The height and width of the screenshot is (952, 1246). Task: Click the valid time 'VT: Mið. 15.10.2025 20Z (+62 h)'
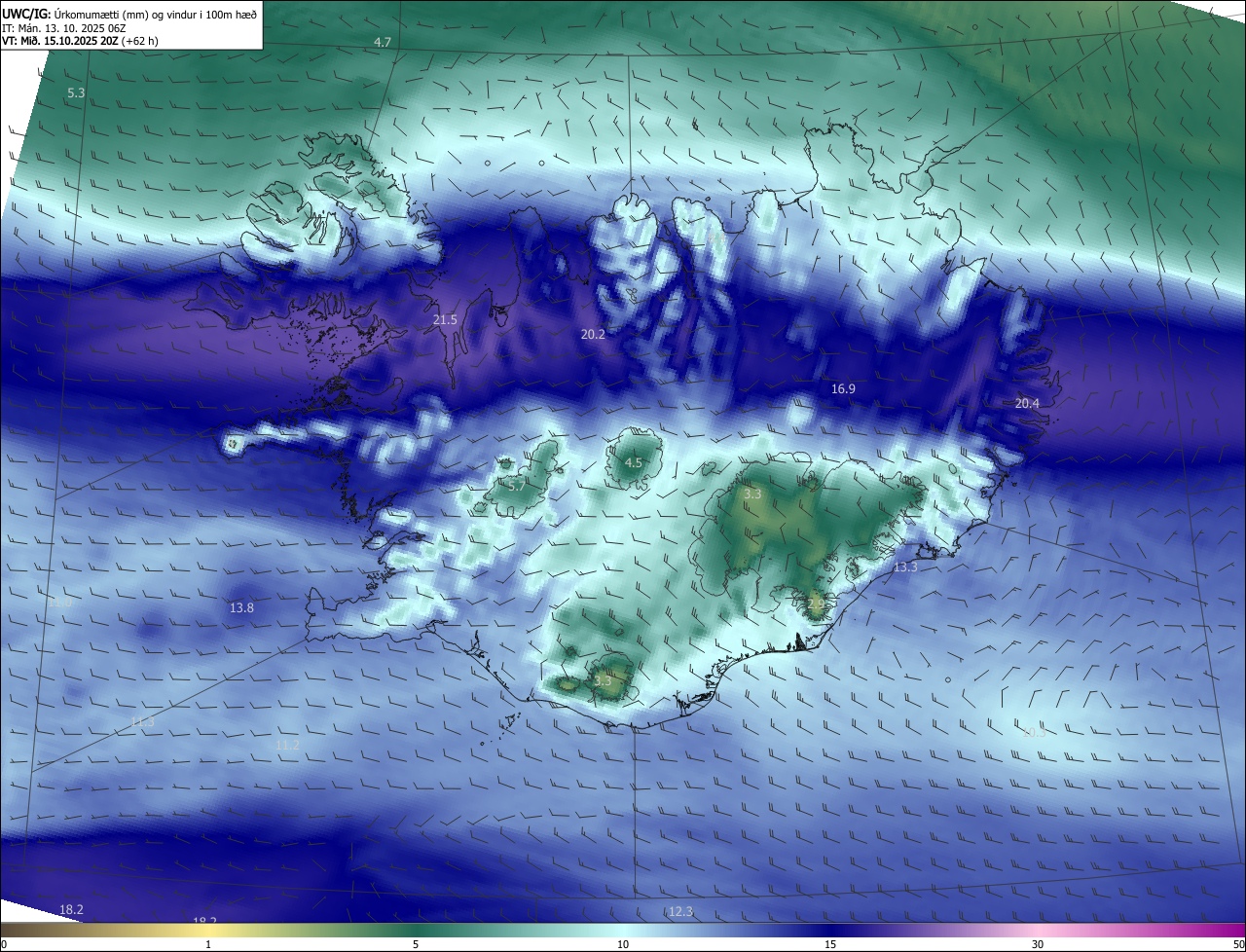[80, 41]
